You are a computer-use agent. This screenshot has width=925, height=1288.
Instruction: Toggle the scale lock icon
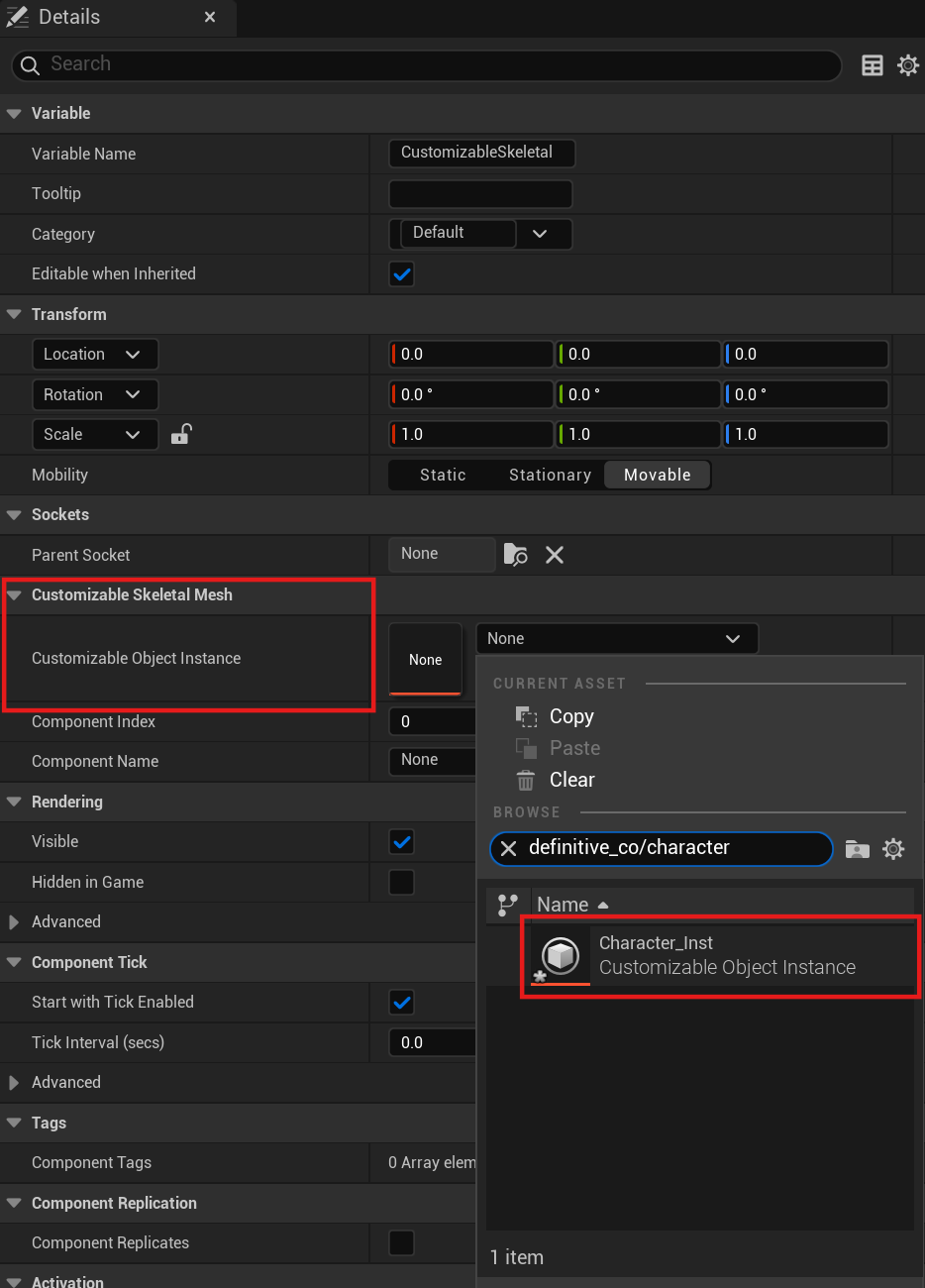pos(181,434)
